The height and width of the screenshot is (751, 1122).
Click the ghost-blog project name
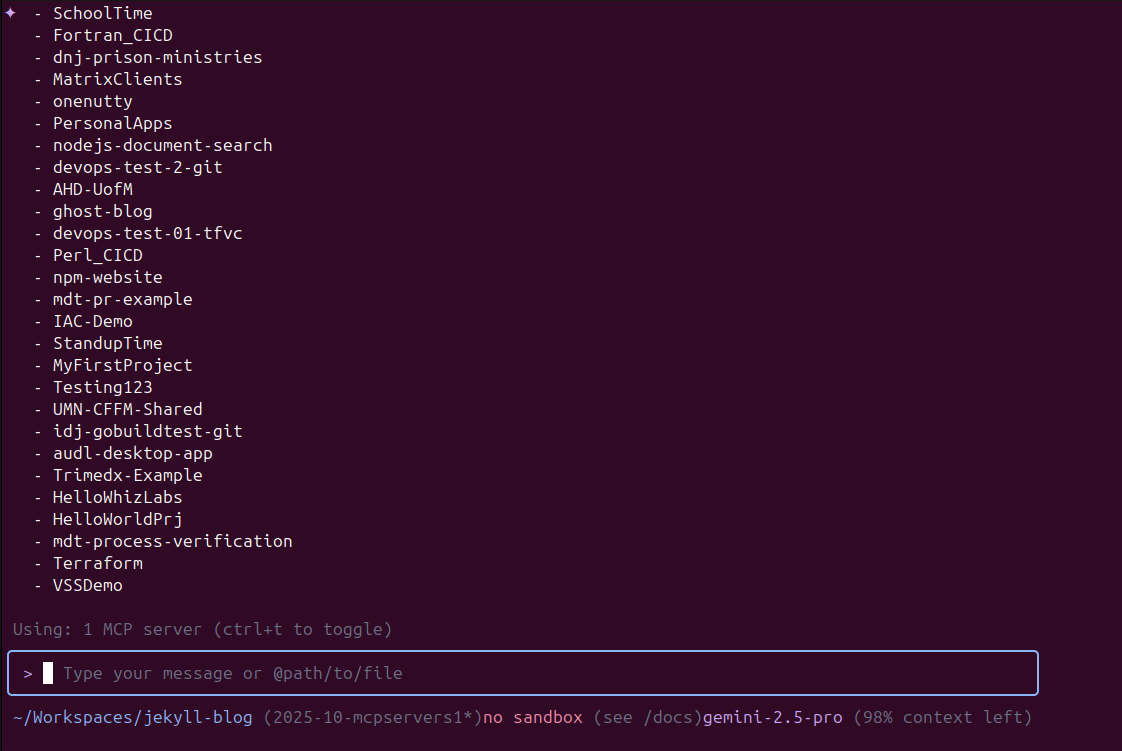[102, 211]
